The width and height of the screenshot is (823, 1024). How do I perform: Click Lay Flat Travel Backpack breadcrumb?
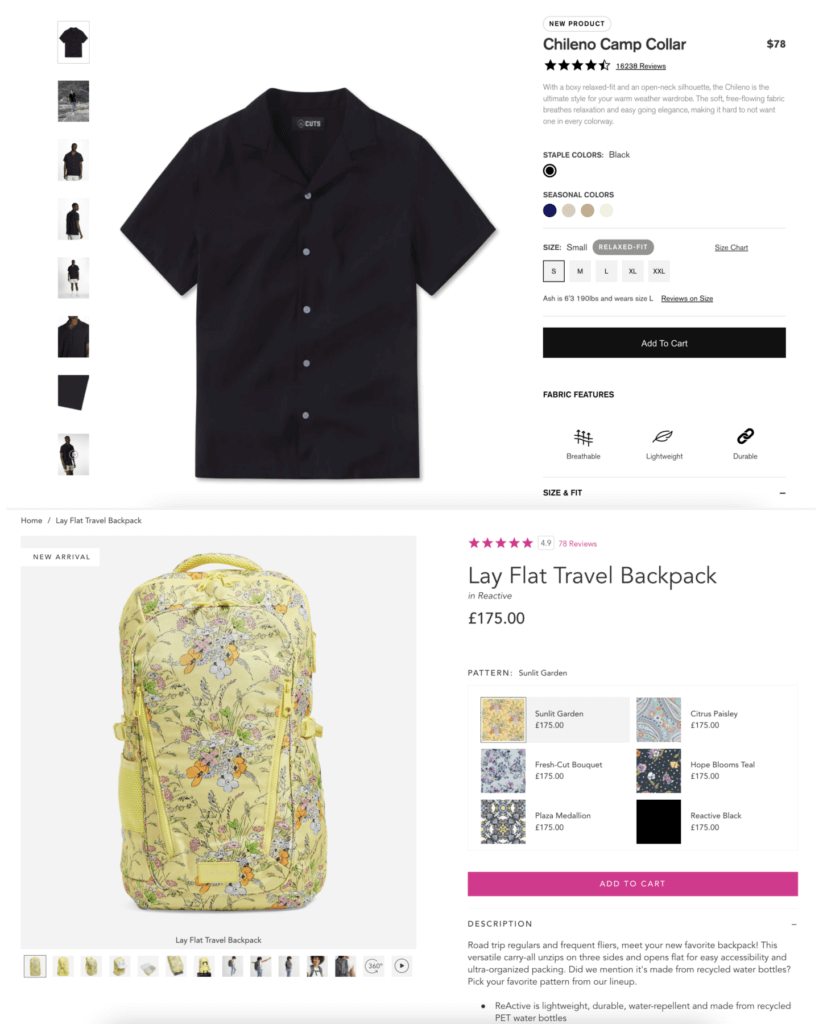tap(99, 520)
